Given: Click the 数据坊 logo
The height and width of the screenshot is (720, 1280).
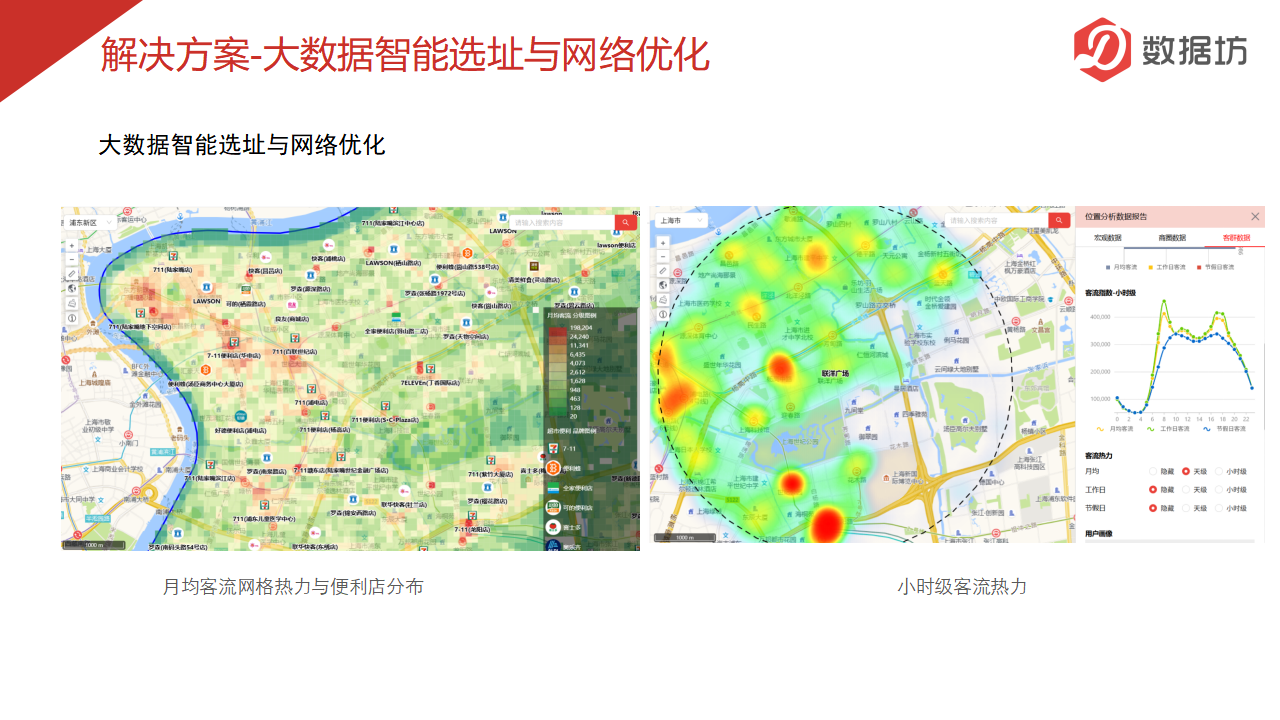Looking at the screenshot, I should [1161, 49].
